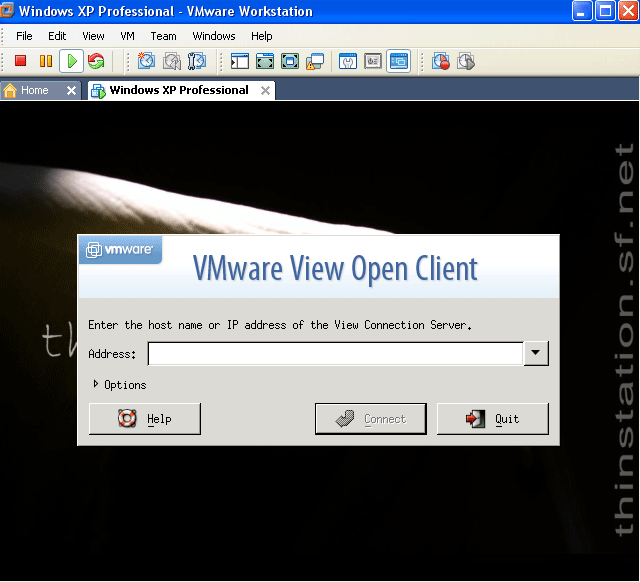Click into the Address input field
640x582 pixels.
335,353
